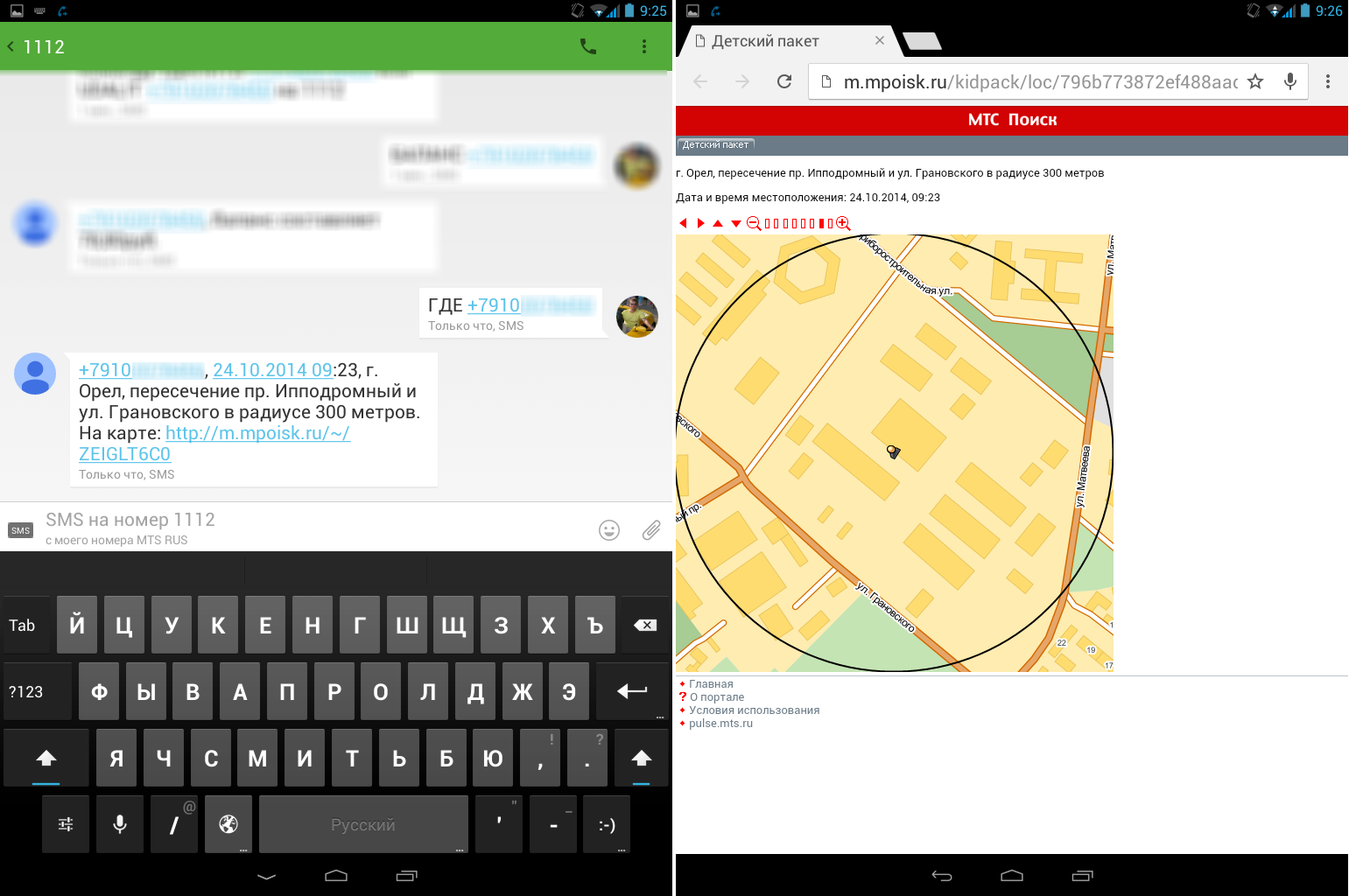Tap the smiley :-) key
Image resolution: width=1349 pixels, height=896 pixels.
coord(607,824)
